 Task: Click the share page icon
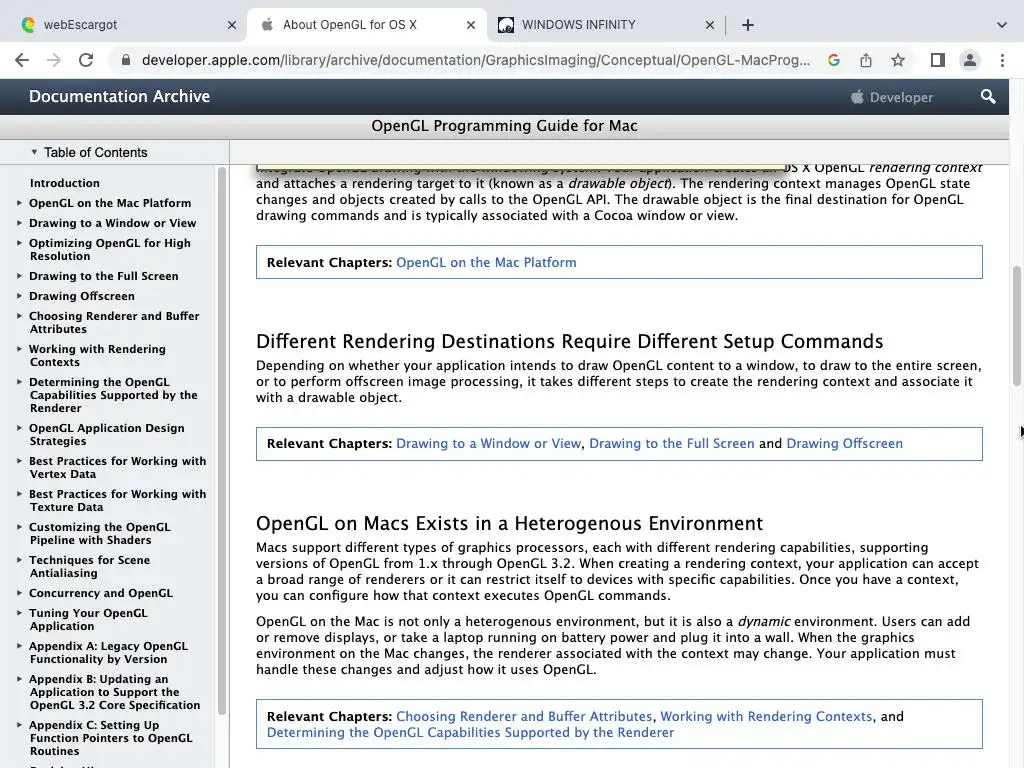pyautogui.click(x=866, y=60)
